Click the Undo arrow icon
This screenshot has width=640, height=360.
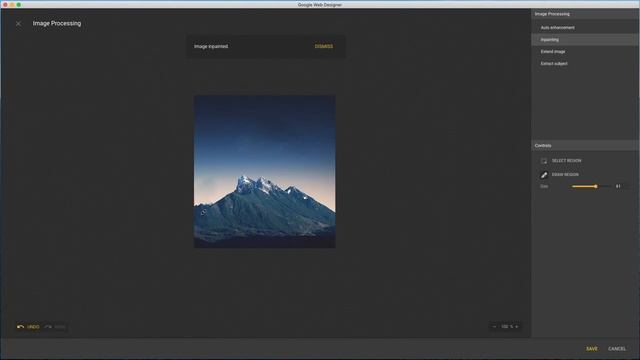(20, 327)
